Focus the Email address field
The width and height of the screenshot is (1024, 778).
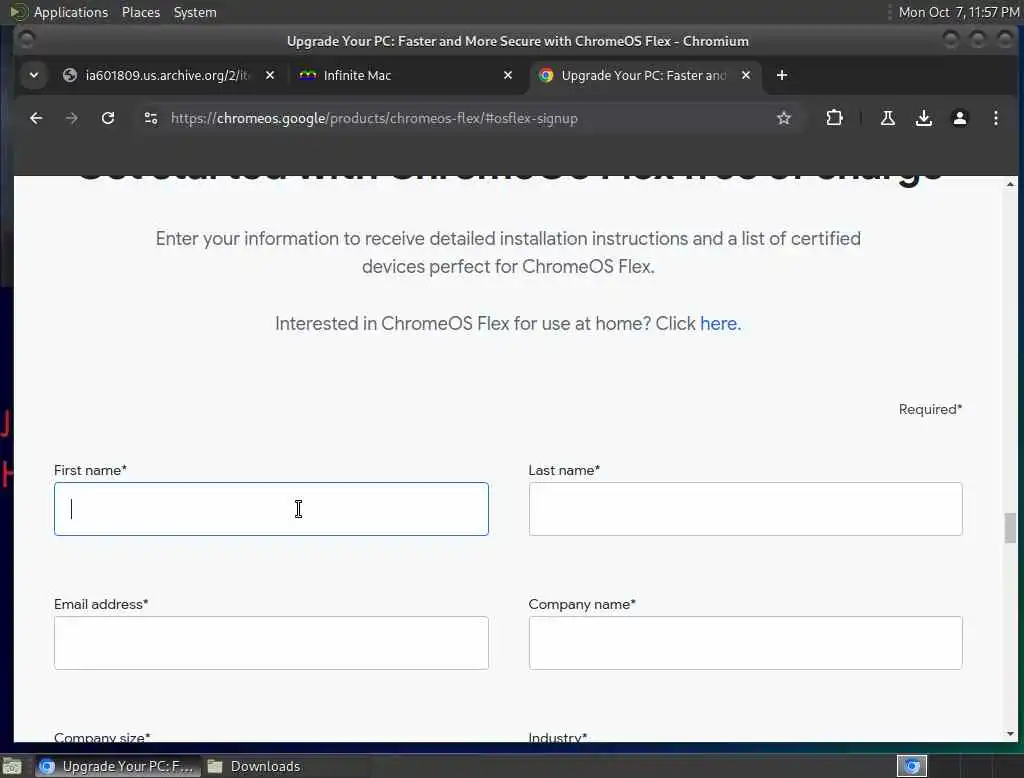pyautogui.click(x=271, y=643)
